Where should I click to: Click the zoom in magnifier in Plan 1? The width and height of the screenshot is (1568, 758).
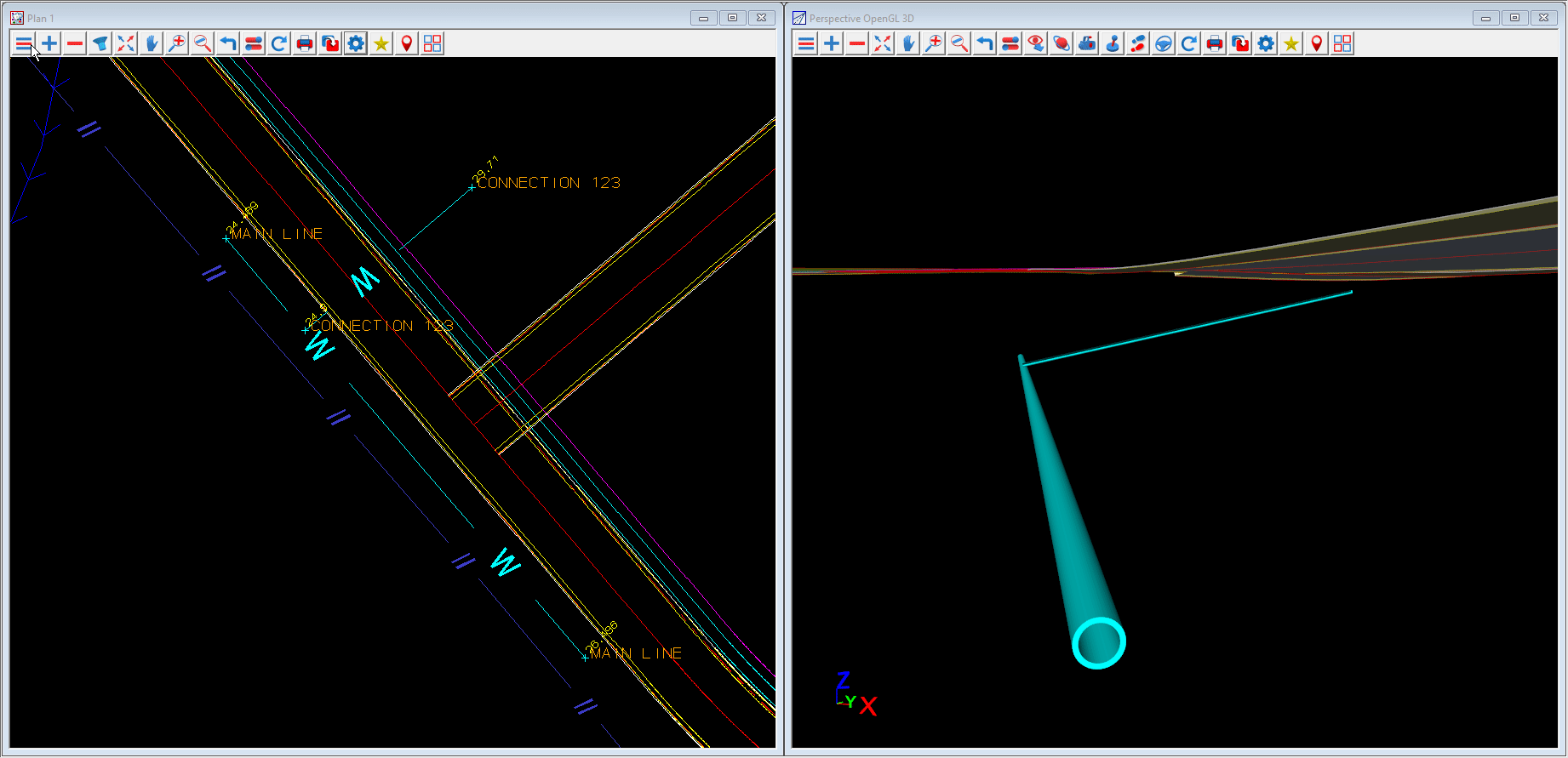coord(177,43)
